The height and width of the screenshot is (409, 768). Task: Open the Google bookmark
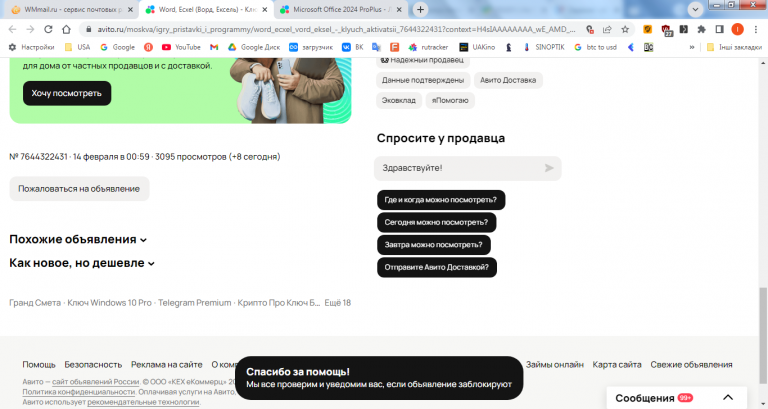[118, 47]
